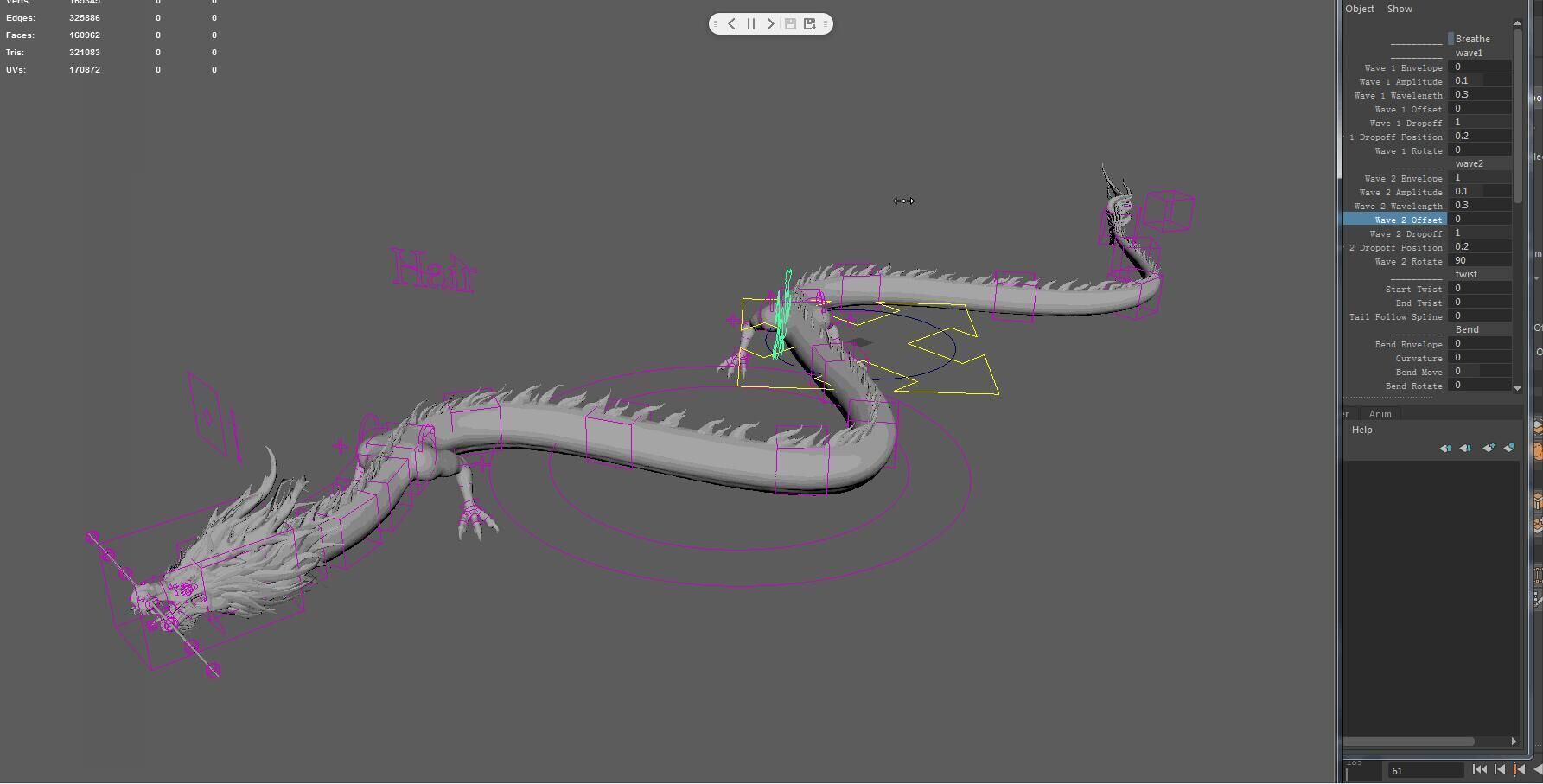
Task: Click the Wave 1 Amplitude value field
Action: click(1481, 80)
